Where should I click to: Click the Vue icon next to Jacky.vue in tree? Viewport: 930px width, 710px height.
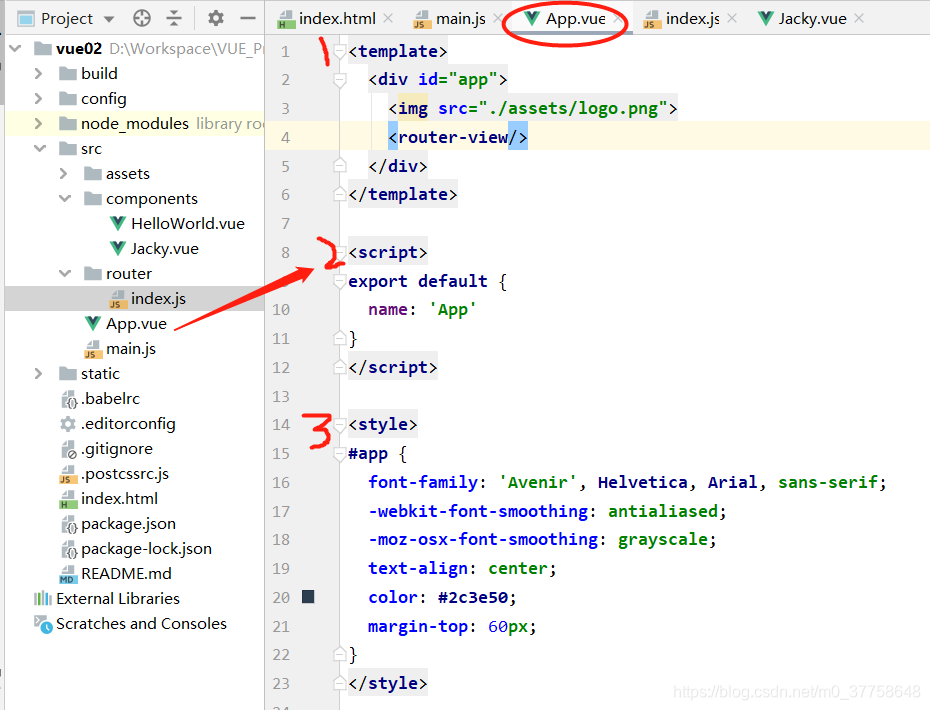point(117,248)
